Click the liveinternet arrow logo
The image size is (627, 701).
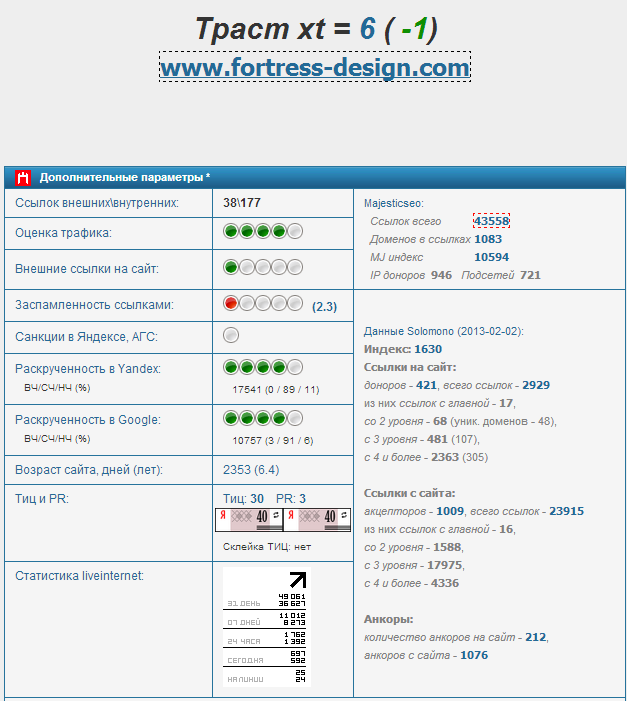(298, 579)
